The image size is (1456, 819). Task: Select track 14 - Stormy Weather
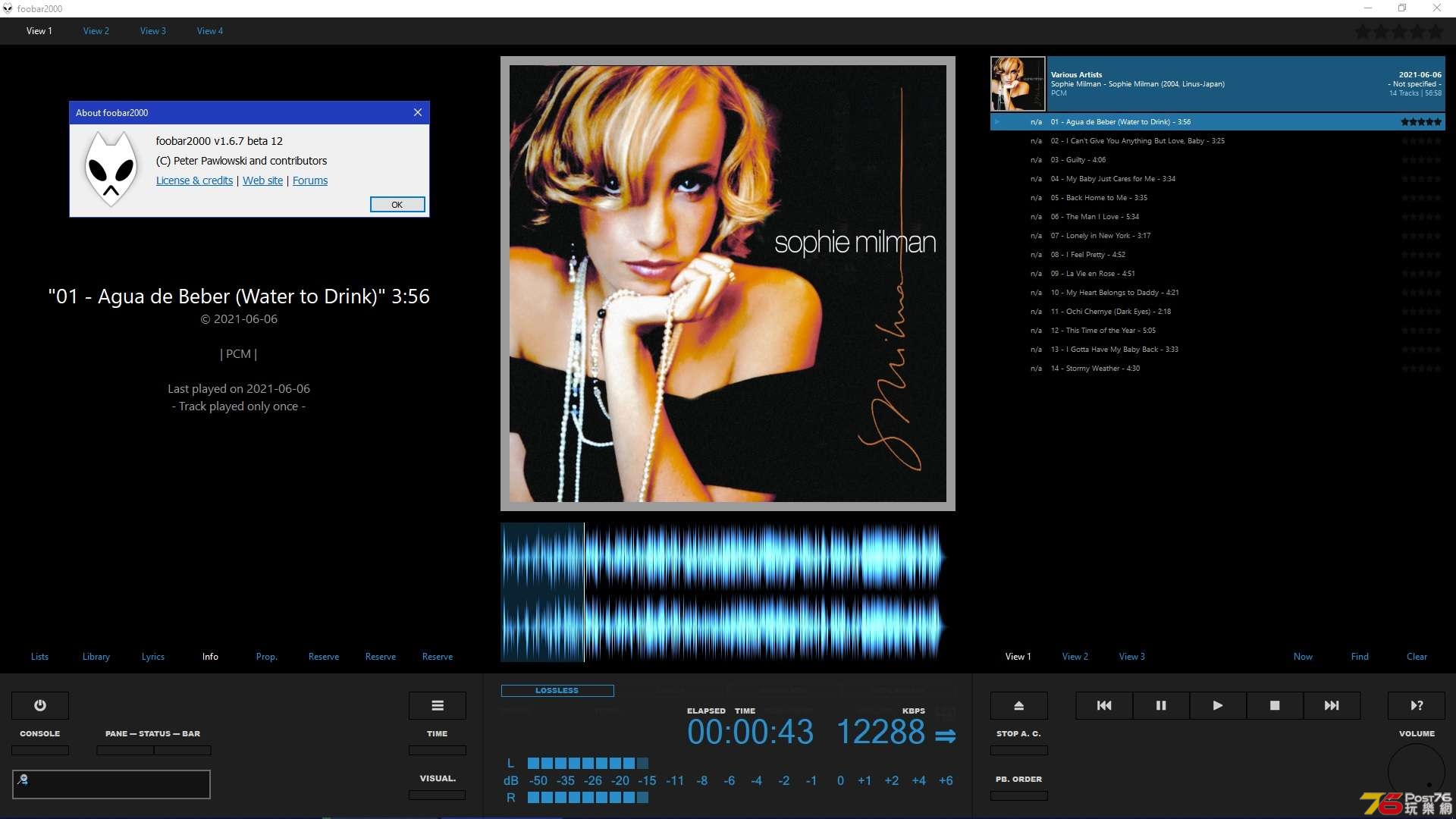pos(1217,369)
